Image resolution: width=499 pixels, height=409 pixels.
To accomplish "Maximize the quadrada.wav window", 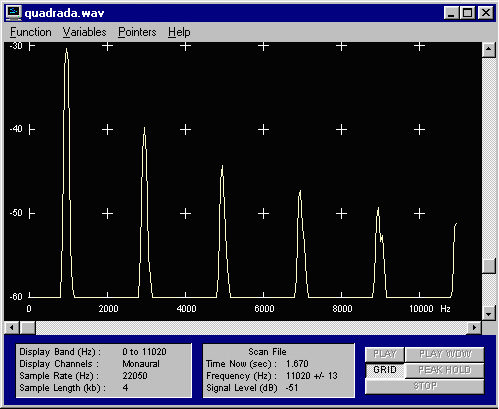I will [x=468, y=13].
